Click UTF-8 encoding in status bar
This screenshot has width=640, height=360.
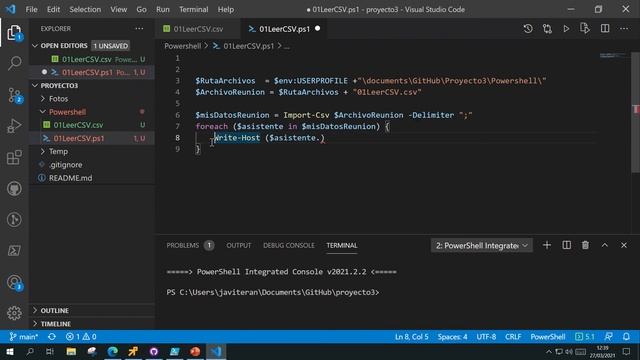(486, 337)
